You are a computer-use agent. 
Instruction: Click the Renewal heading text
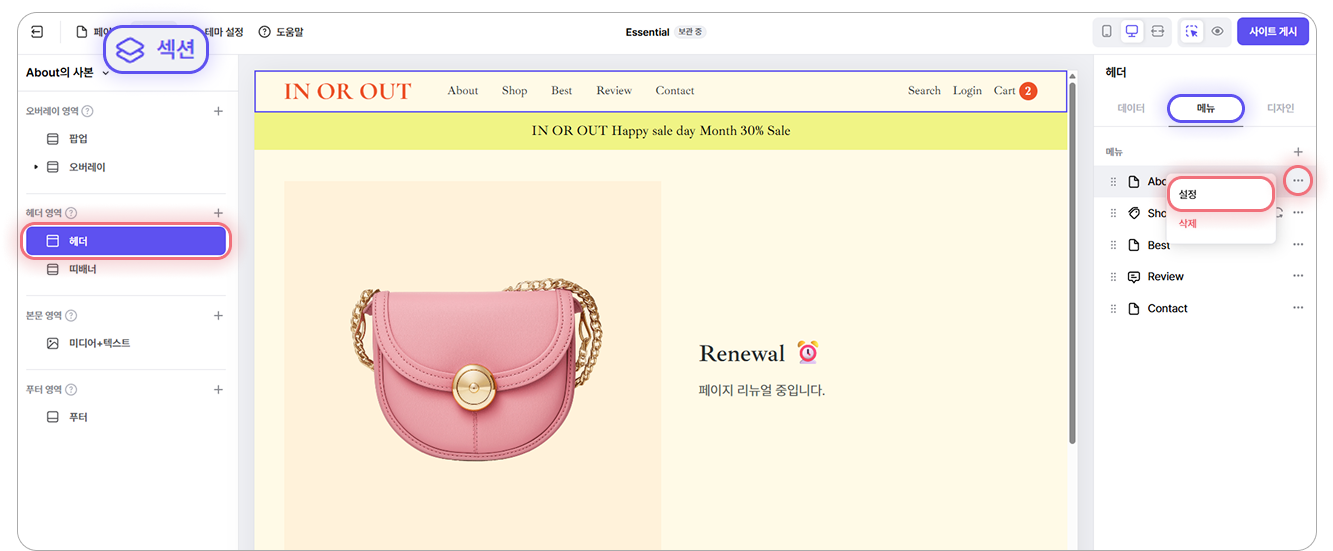coord(741,353)
